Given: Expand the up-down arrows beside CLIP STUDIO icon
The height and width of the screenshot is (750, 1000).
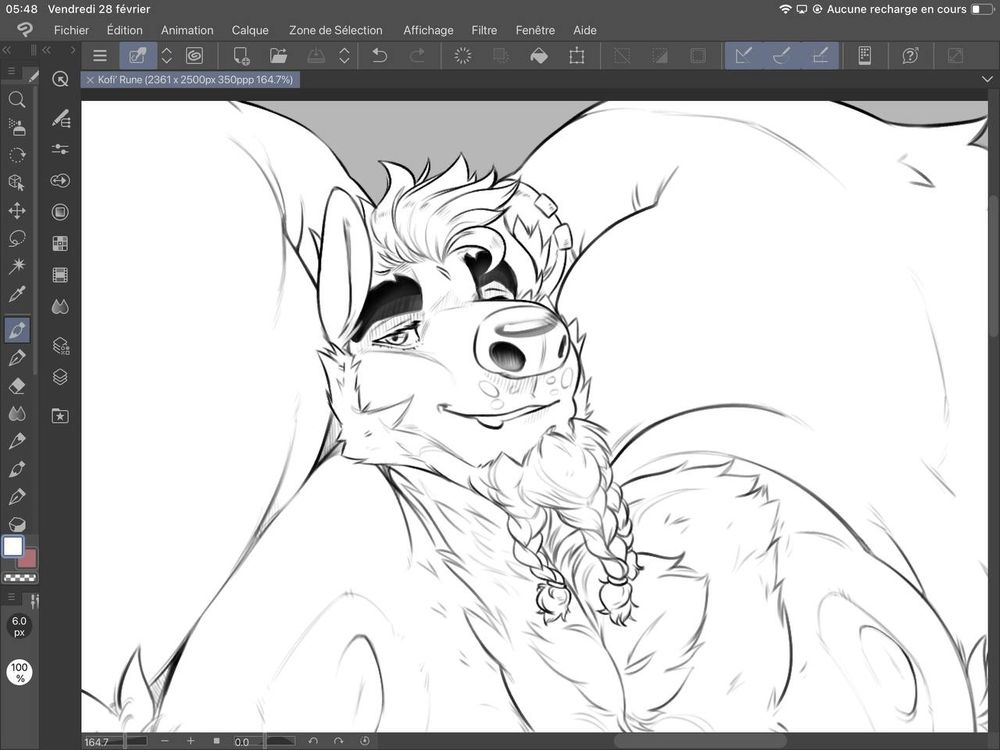Looking at the screenshot, I should (x=166, y=55).
